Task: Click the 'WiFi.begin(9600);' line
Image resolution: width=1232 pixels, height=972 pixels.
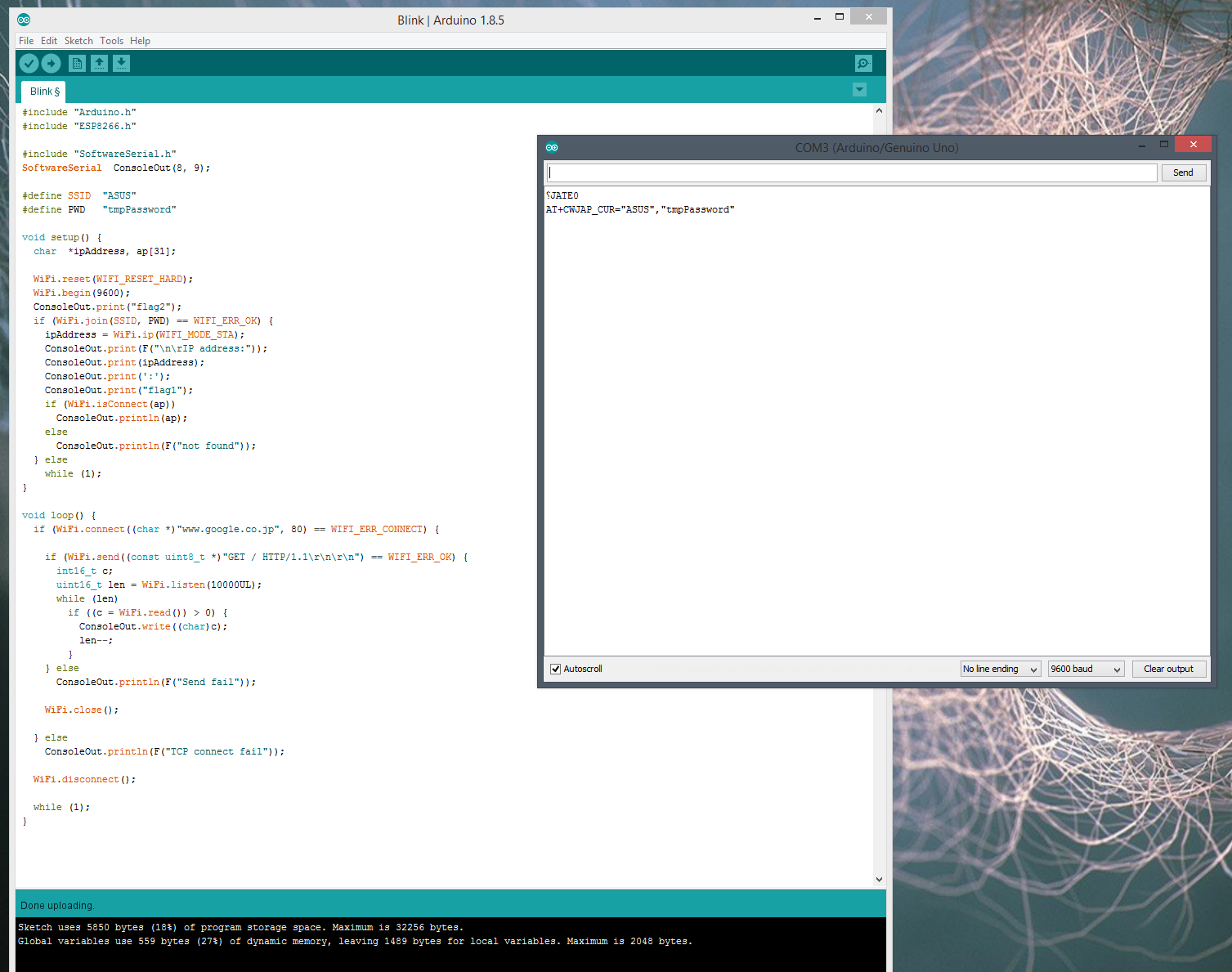Action: coord(82,293)
